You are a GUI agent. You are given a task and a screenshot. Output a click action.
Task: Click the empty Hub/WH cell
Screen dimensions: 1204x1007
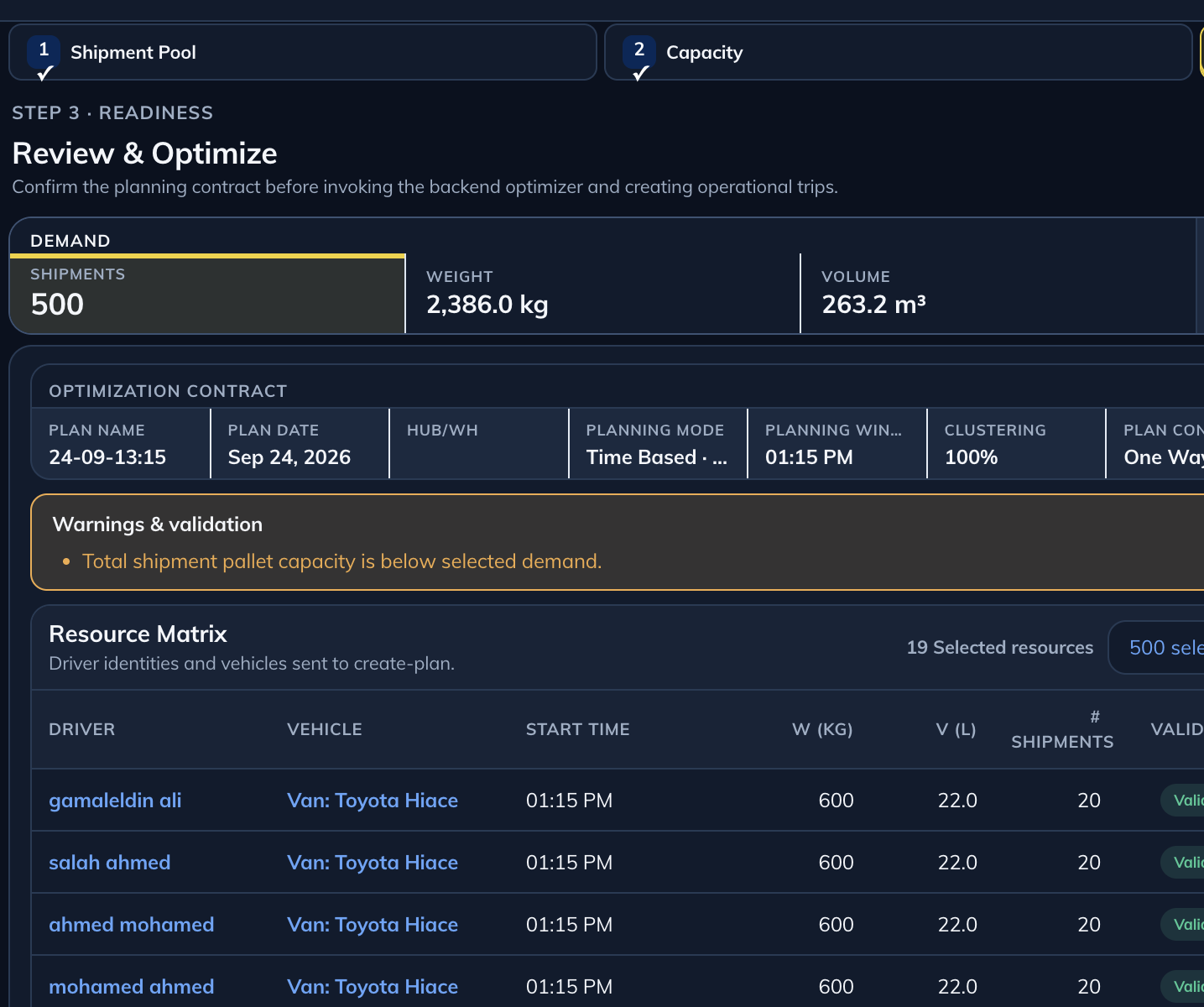pyautogui.click(x=479, y=444)
